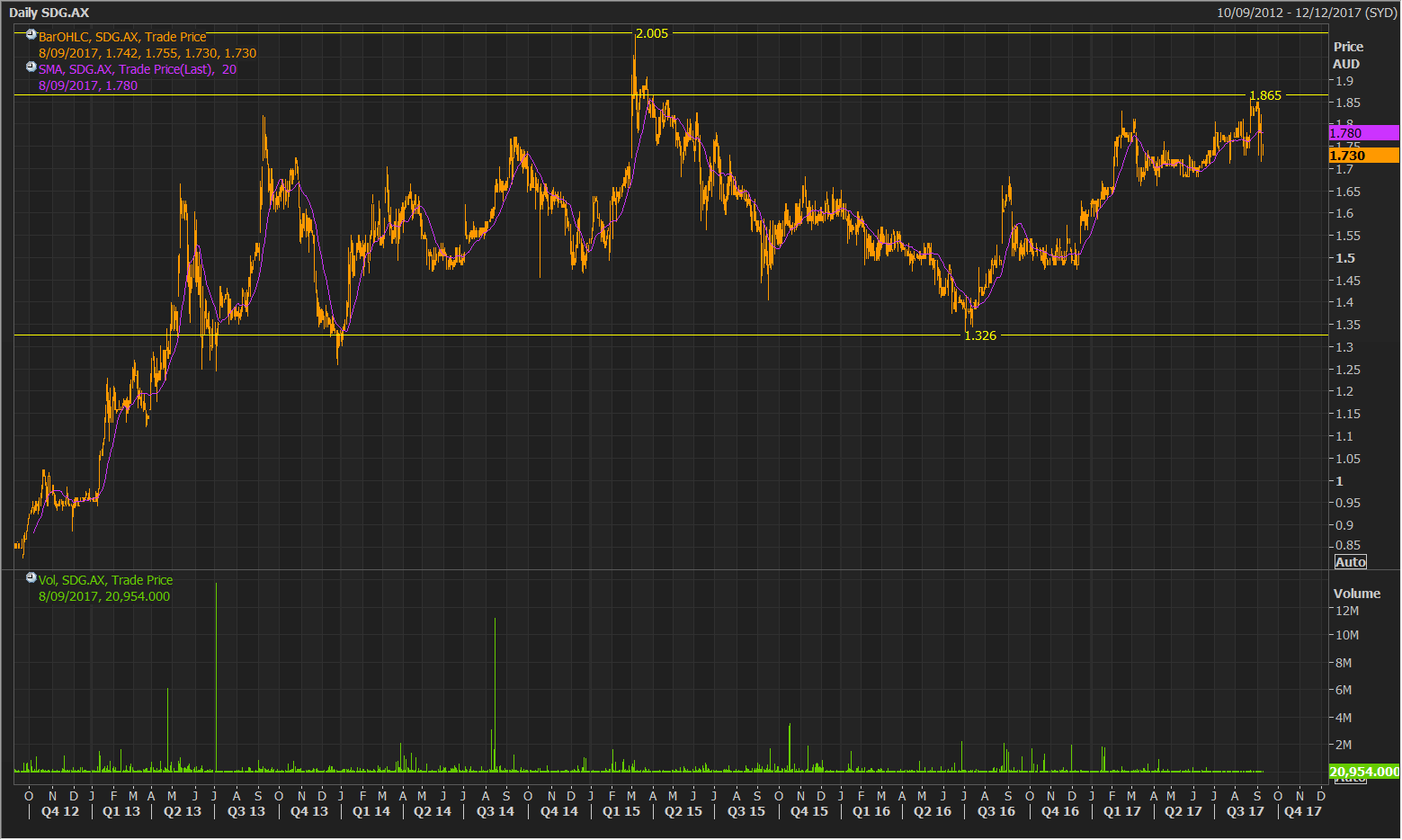Select the 2.005 high line label

652,33
